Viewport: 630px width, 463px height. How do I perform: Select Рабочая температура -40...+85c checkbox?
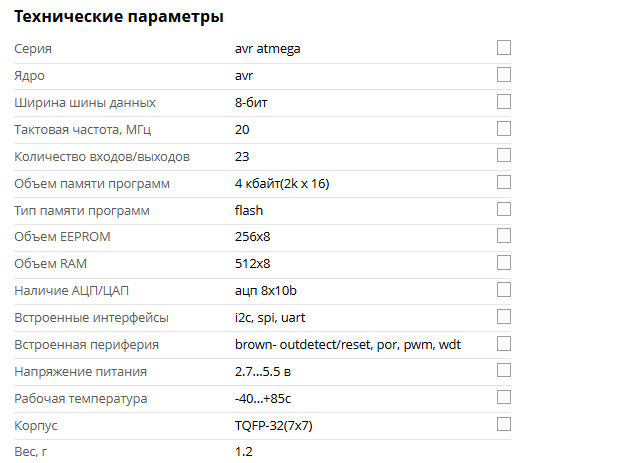[x=504, y=397]
